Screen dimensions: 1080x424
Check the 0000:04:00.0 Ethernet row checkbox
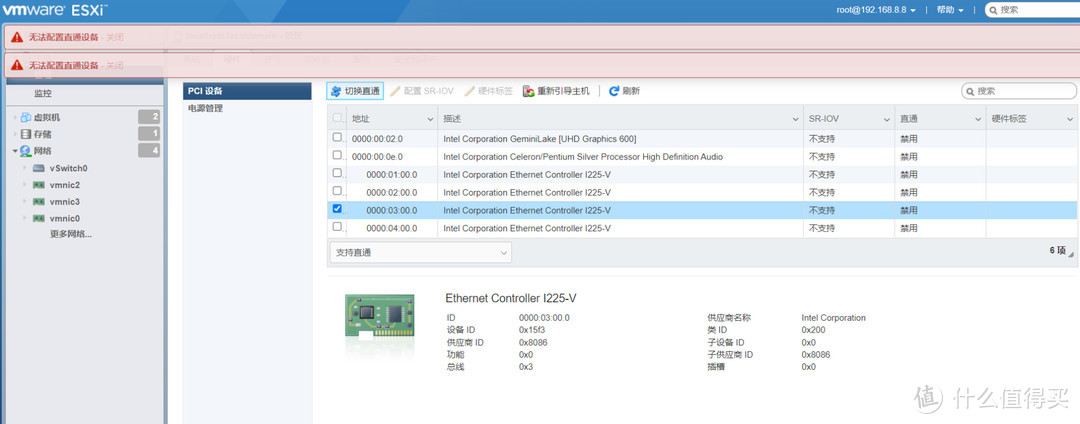(337, 227)
